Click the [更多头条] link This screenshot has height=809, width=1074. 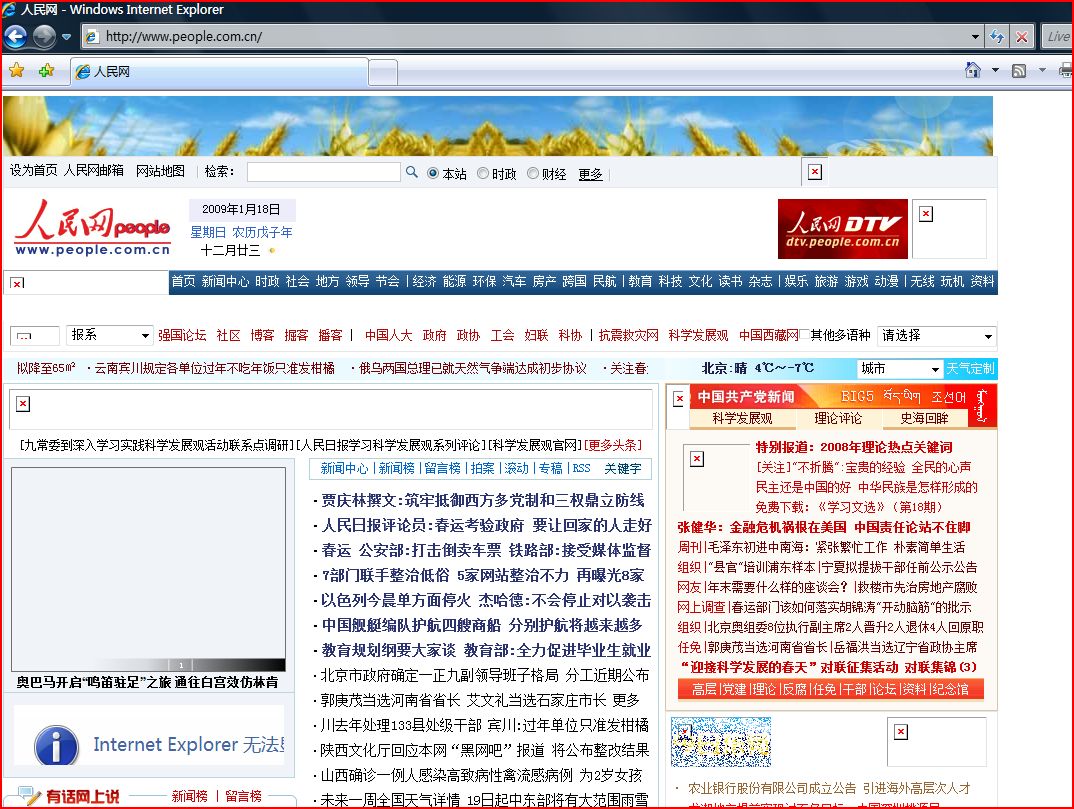coord(612,445)
